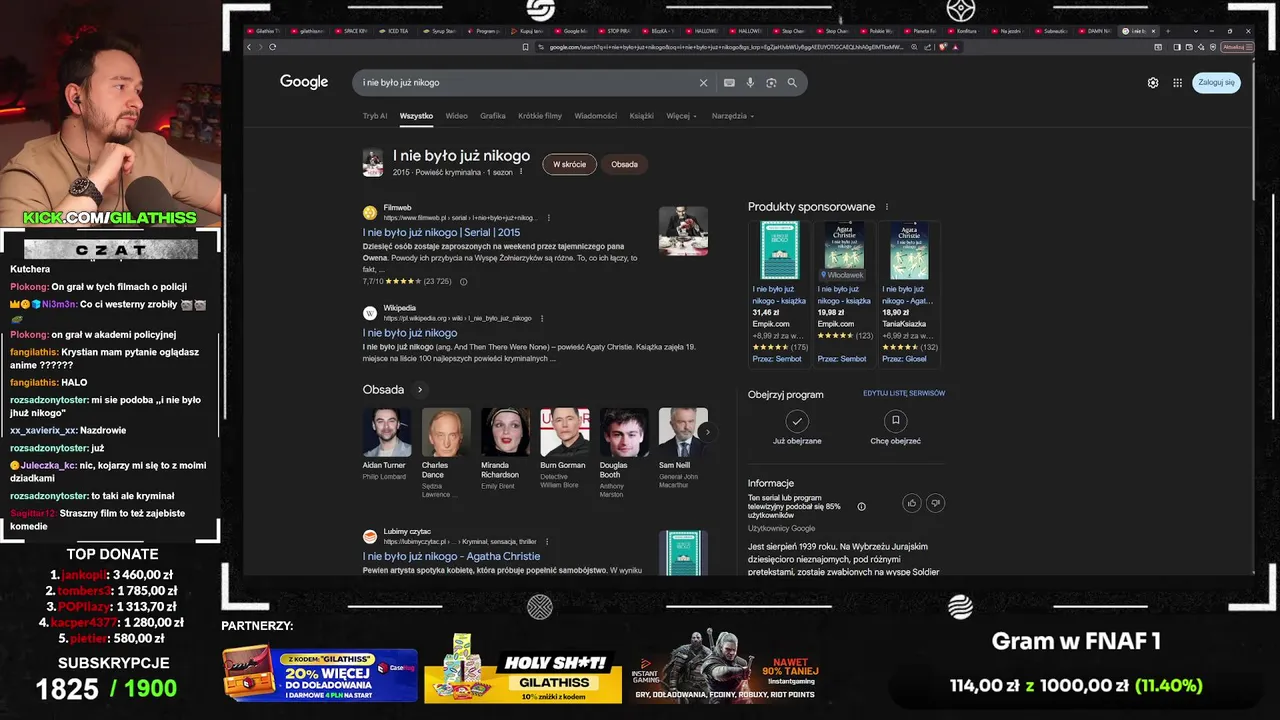Expand the Więcej dropdown
1280x720 pixels.
coord(682,116)
